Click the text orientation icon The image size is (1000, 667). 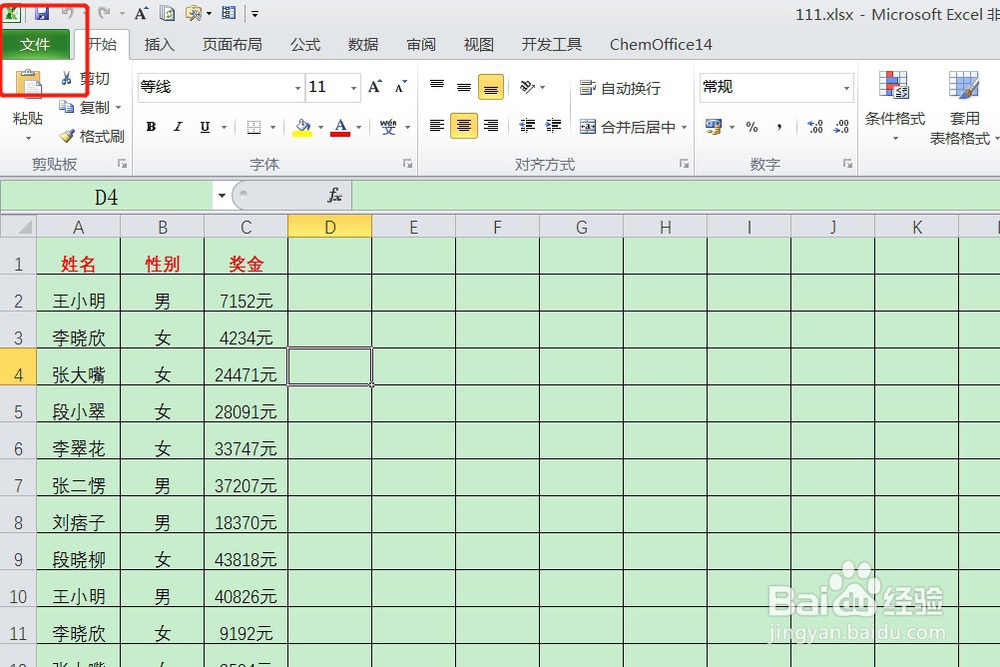(527, 87)
